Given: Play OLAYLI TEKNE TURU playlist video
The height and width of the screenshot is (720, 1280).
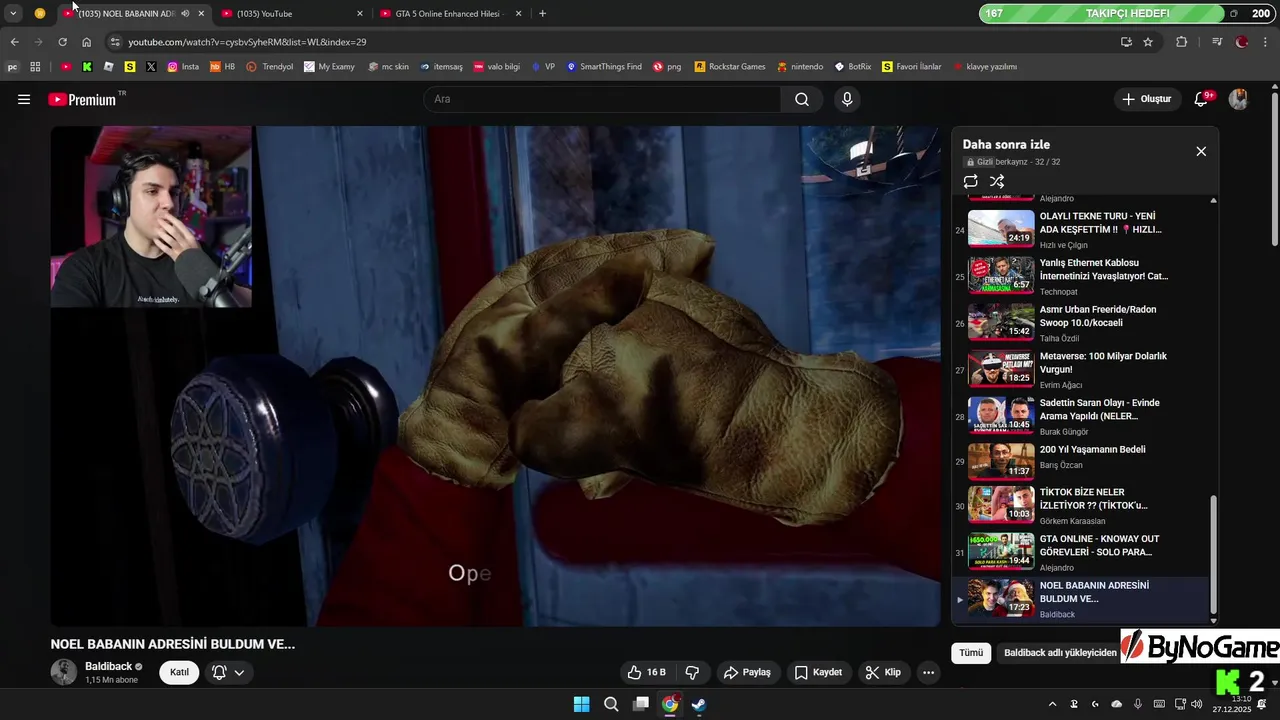Looking at the screenshot, I should 1082,229.
